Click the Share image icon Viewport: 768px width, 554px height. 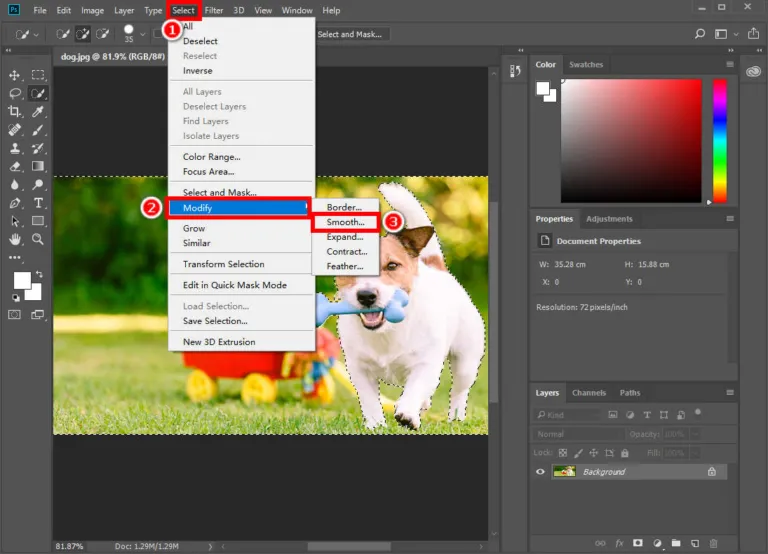(753, 34)
